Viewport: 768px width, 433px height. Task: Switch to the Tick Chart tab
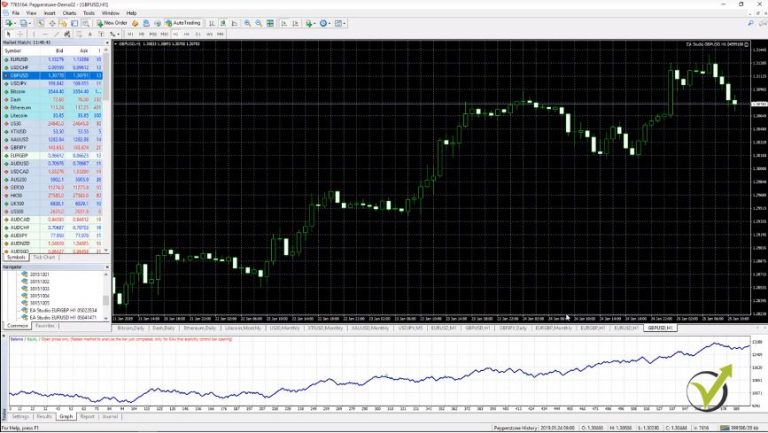44,257
